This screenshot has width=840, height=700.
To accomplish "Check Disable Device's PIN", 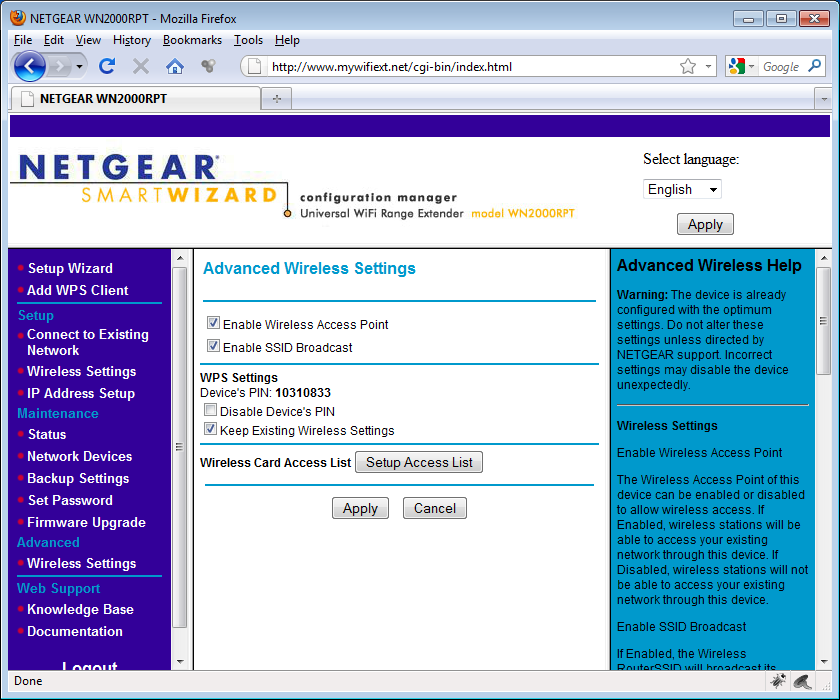I will click(211, 410).
